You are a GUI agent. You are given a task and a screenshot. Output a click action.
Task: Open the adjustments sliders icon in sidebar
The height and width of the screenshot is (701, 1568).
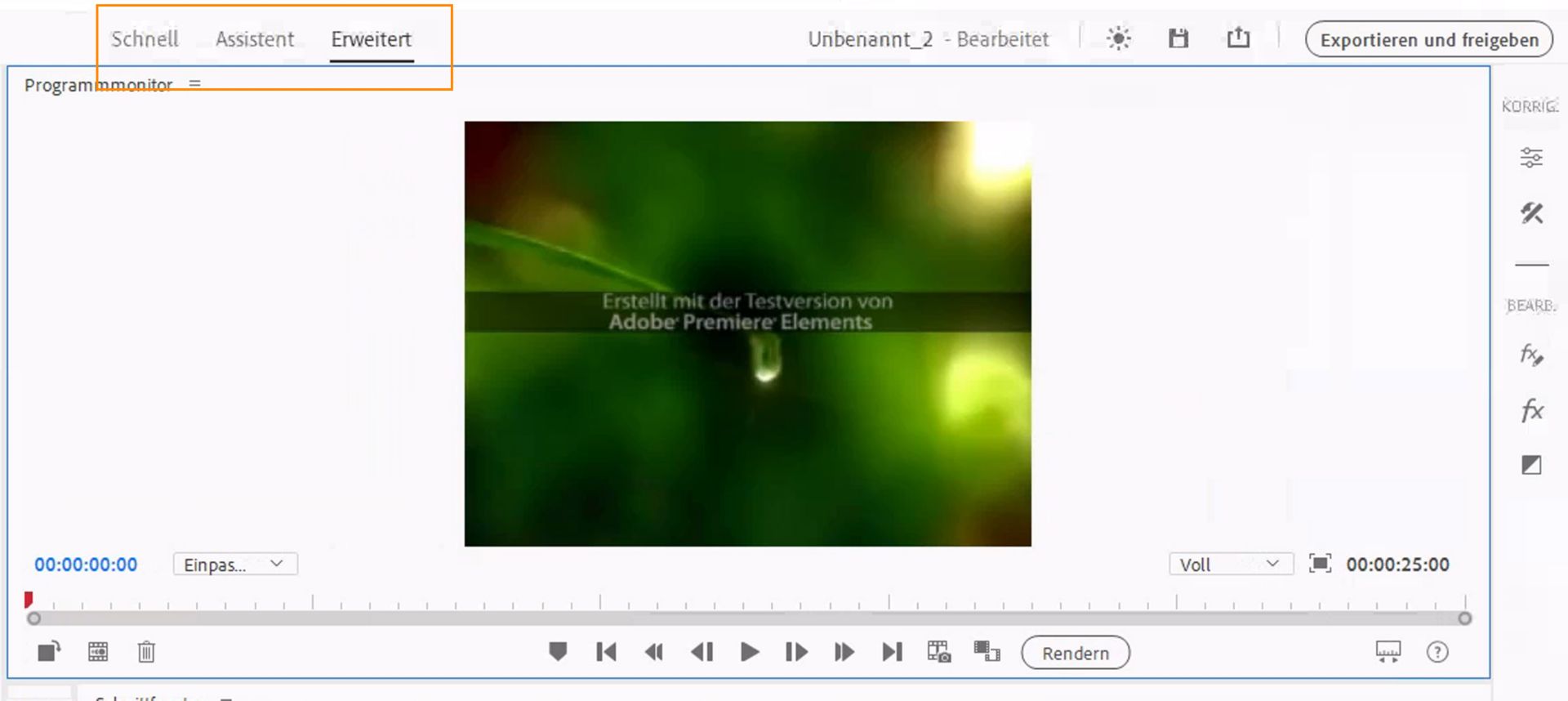1531,158
